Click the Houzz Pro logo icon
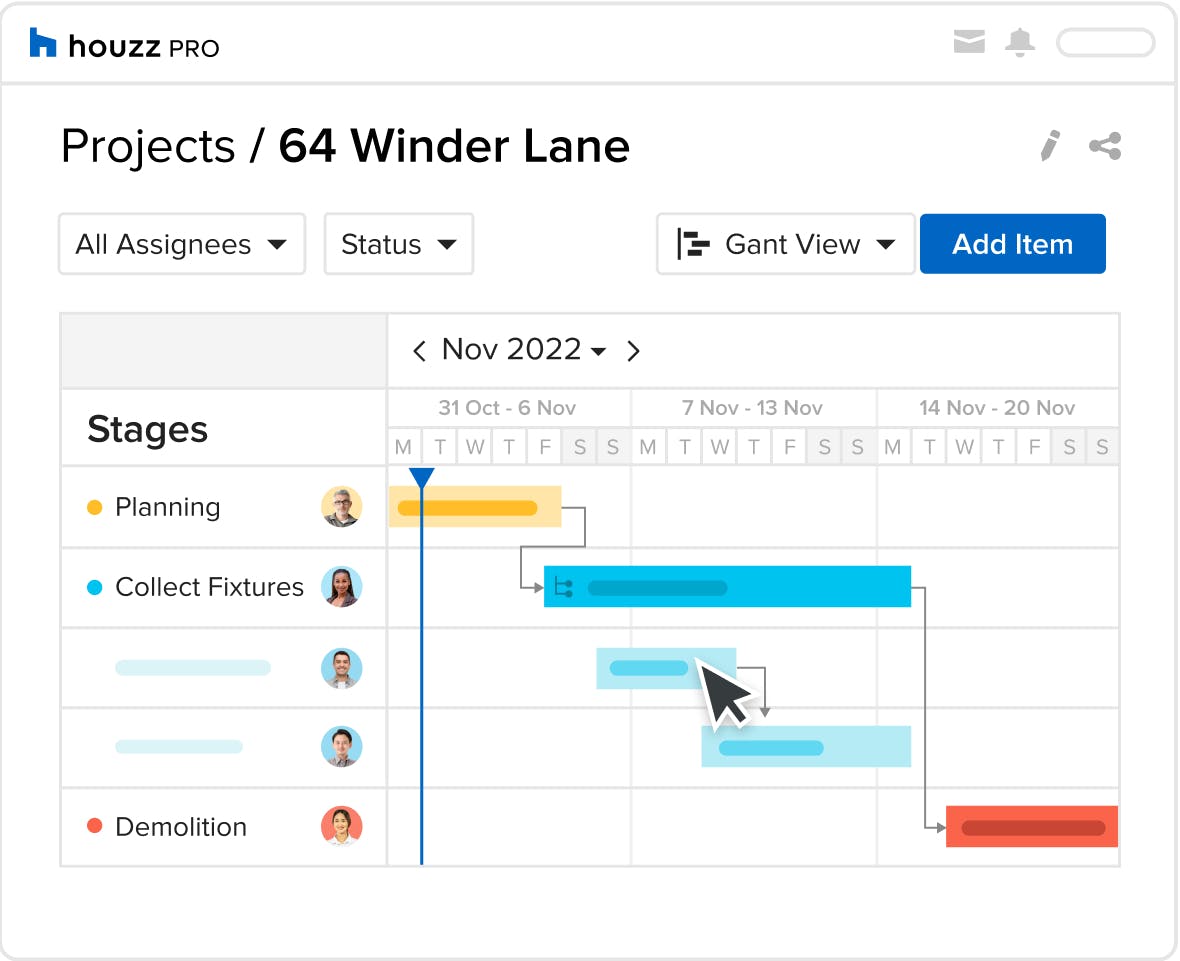Screen dimensions: 1180x961 [x=43, y=43]
